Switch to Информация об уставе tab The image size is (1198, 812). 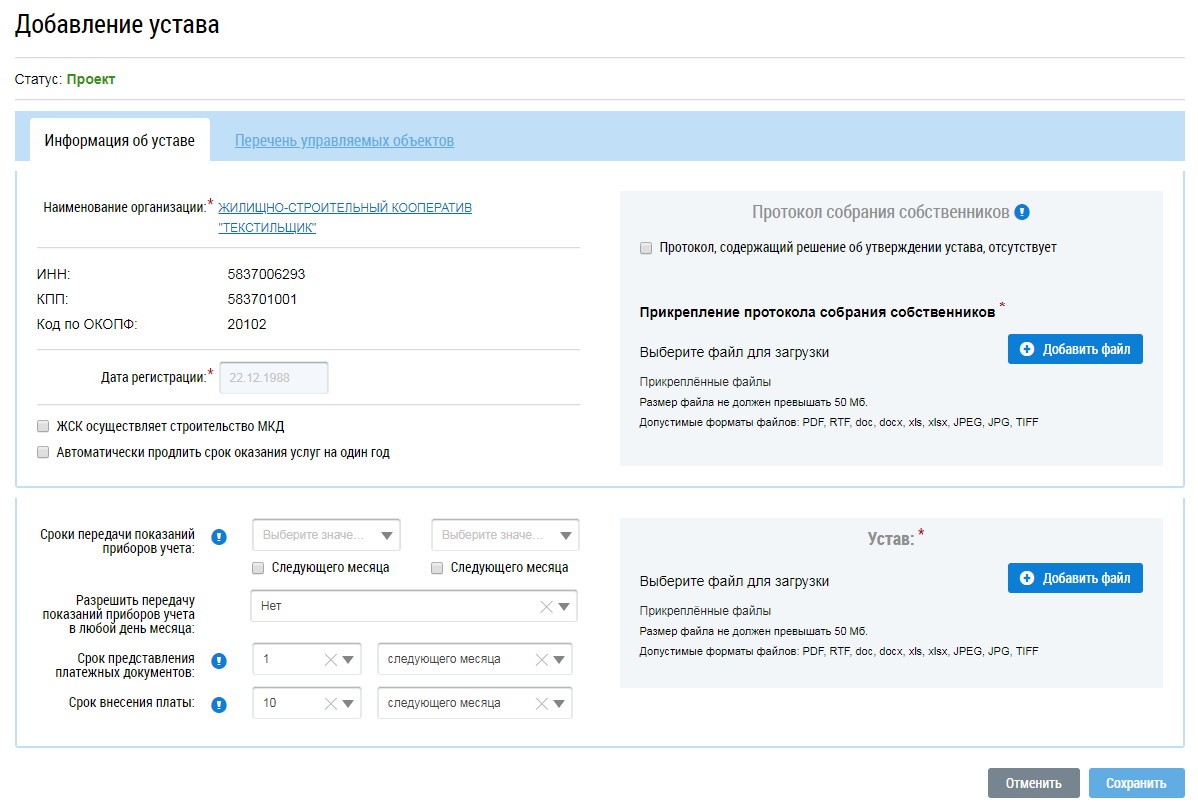click(x=119, y=141)
